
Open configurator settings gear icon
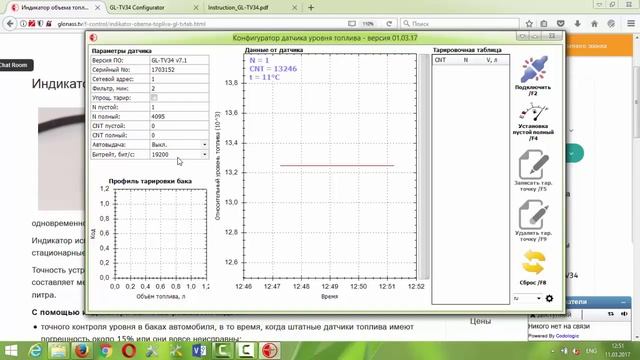(549, 298)
